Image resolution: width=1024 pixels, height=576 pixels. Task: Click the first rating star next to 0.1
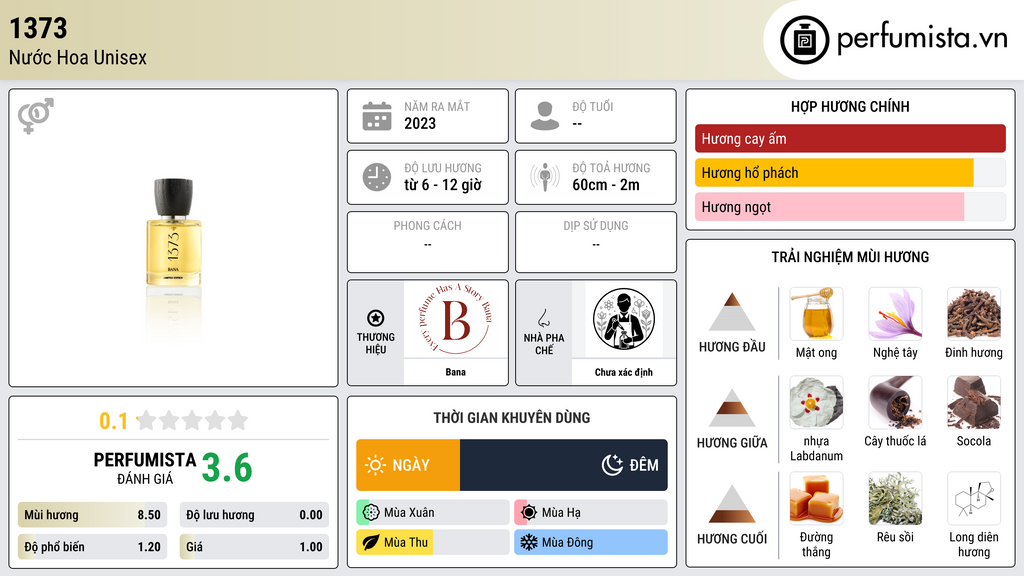click(147, 420)
